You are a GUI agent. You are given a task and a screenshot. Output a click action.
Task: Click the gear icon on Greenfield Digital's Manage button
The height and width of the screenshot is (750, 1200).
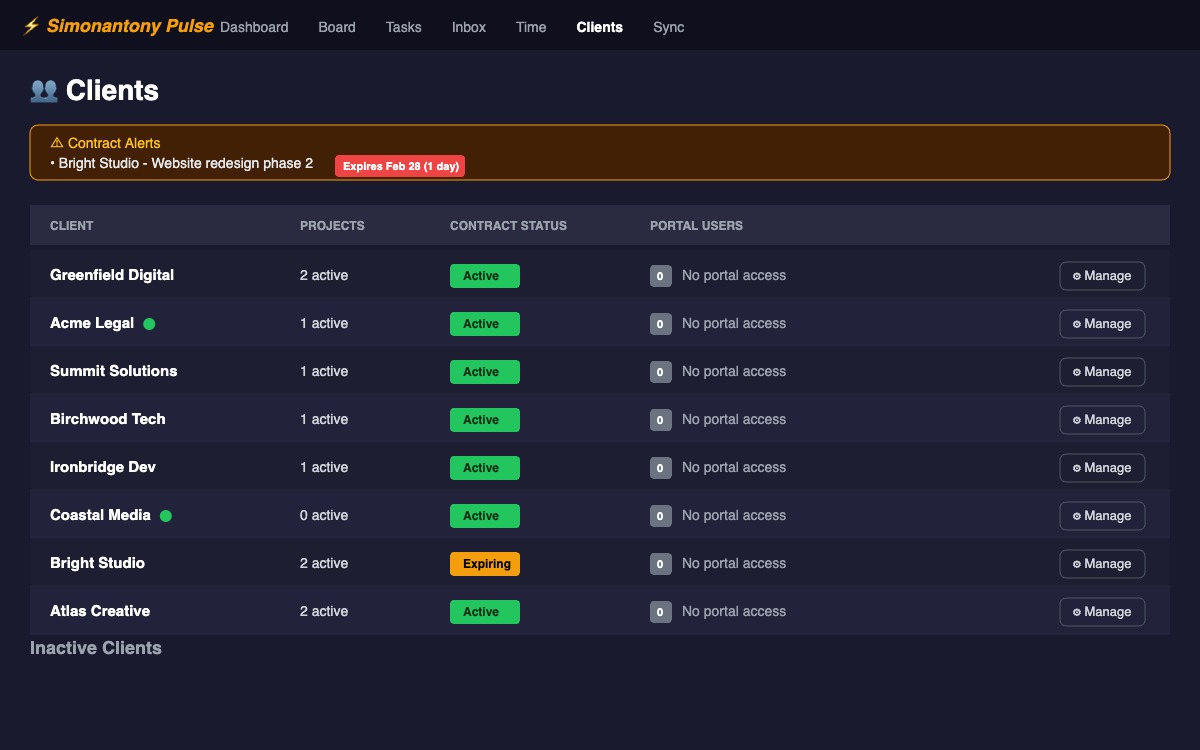click(x=1075, y=275)
